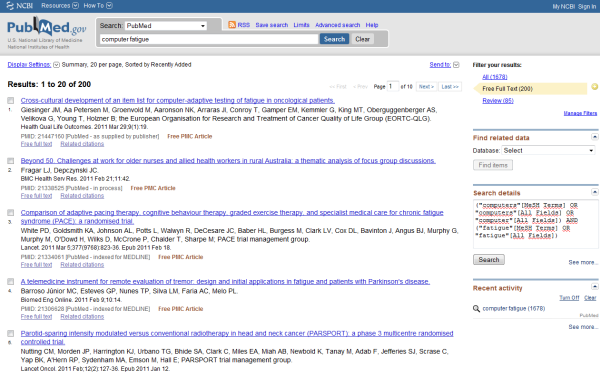
Task: Click the Next page link
Action: click(x=426, y=87)
